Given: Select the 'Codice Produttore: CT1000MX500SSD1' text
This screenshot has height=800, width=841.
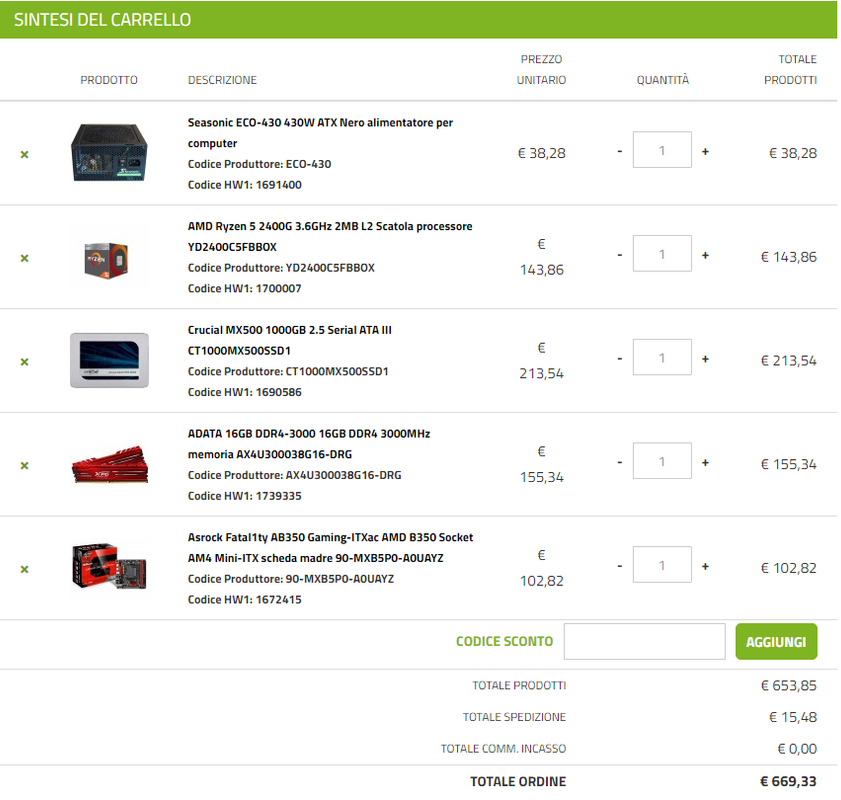Looking at the screenshot, I should 288,372.
